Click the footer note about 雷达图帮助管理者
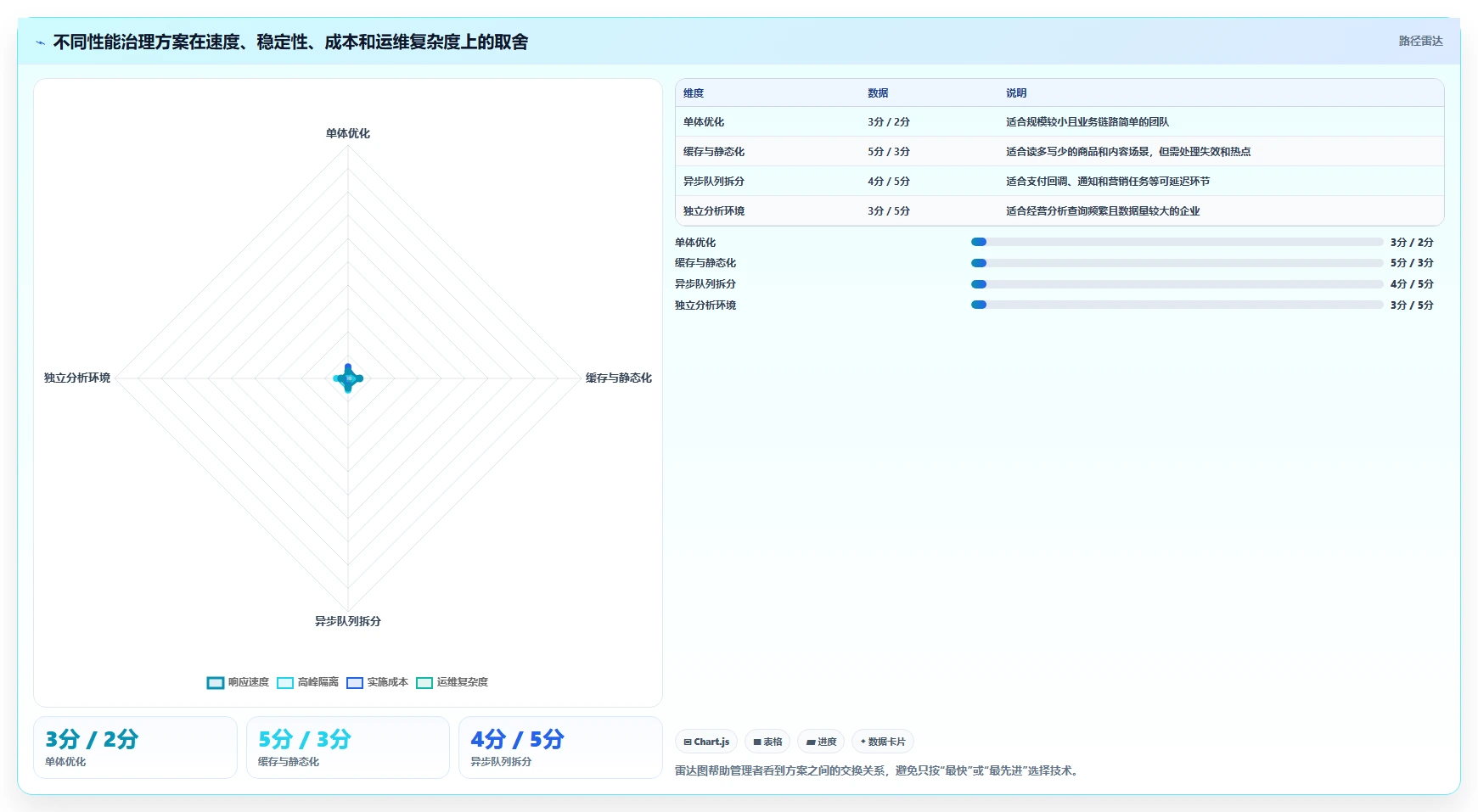This screenshot has width=1478, height=812. coord(878,770)
